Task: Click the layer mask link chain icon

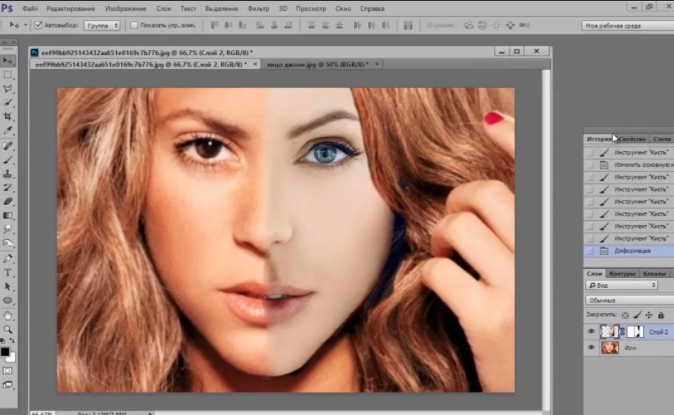Action: (x=622, y=332)
